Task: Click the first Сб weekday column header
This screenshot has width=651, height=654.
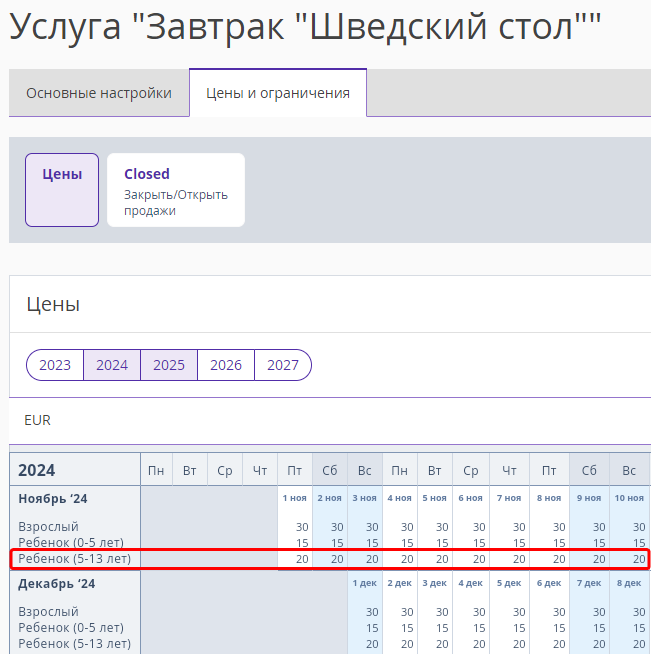Action: tap(329, 470)
